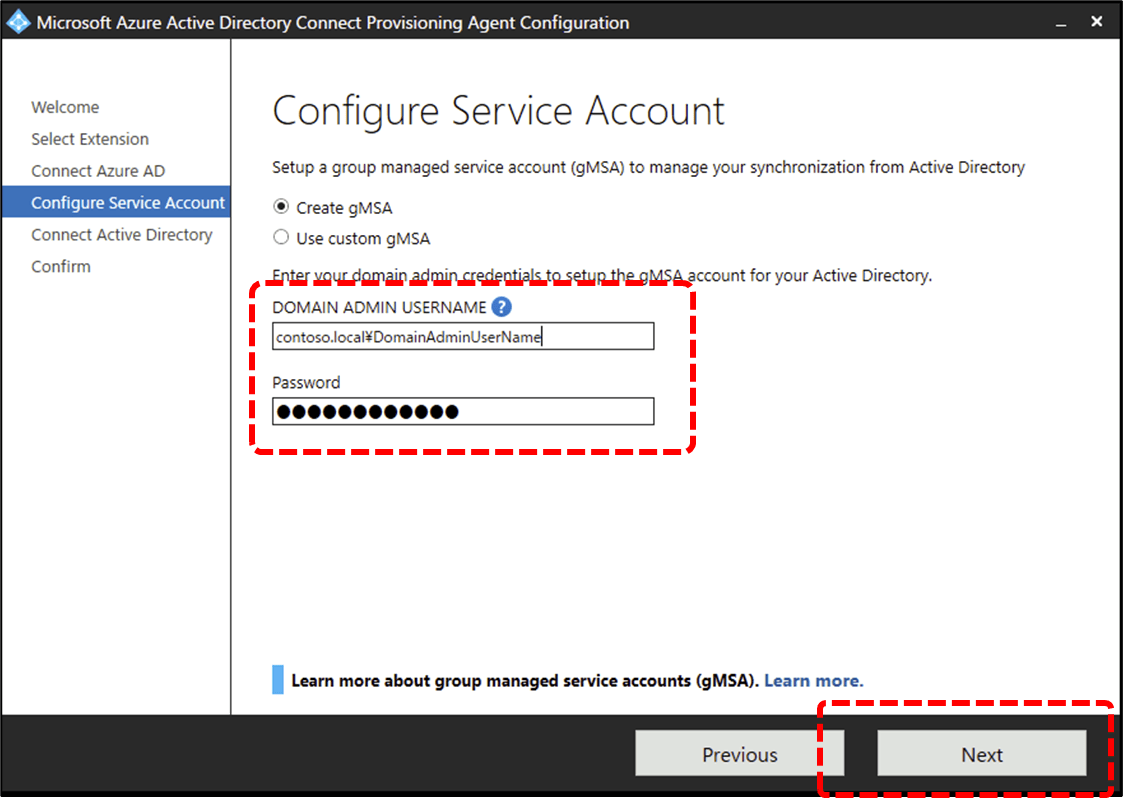This screenshot has height=798, width=1123.
Task: Click the window title text in title bar
Action: pos(332,23)
